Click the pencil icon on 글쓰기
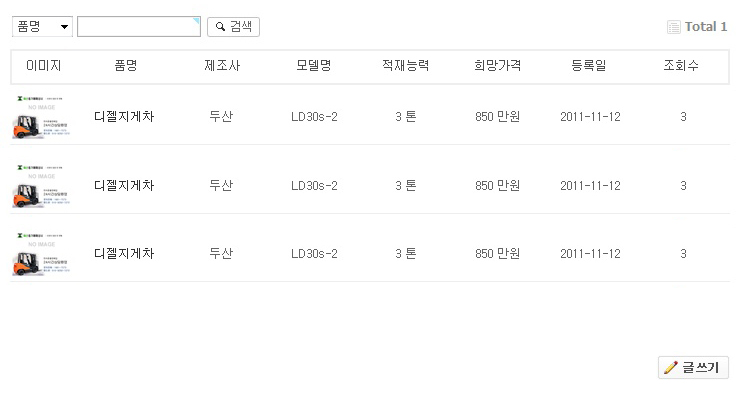Image resolution: width=743 pixels, height=400 pixels. click(670, 368)
